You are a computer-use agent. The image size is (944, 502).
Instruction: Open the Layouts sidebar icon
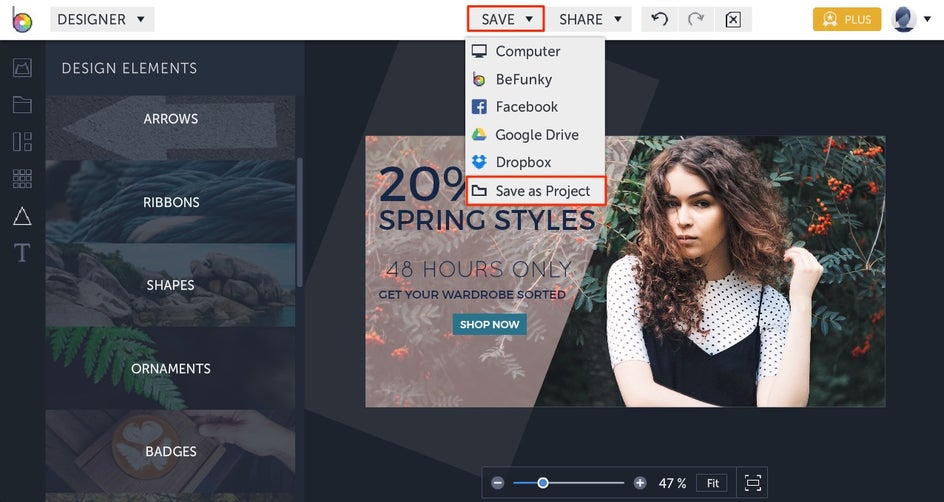coord(22,141)
